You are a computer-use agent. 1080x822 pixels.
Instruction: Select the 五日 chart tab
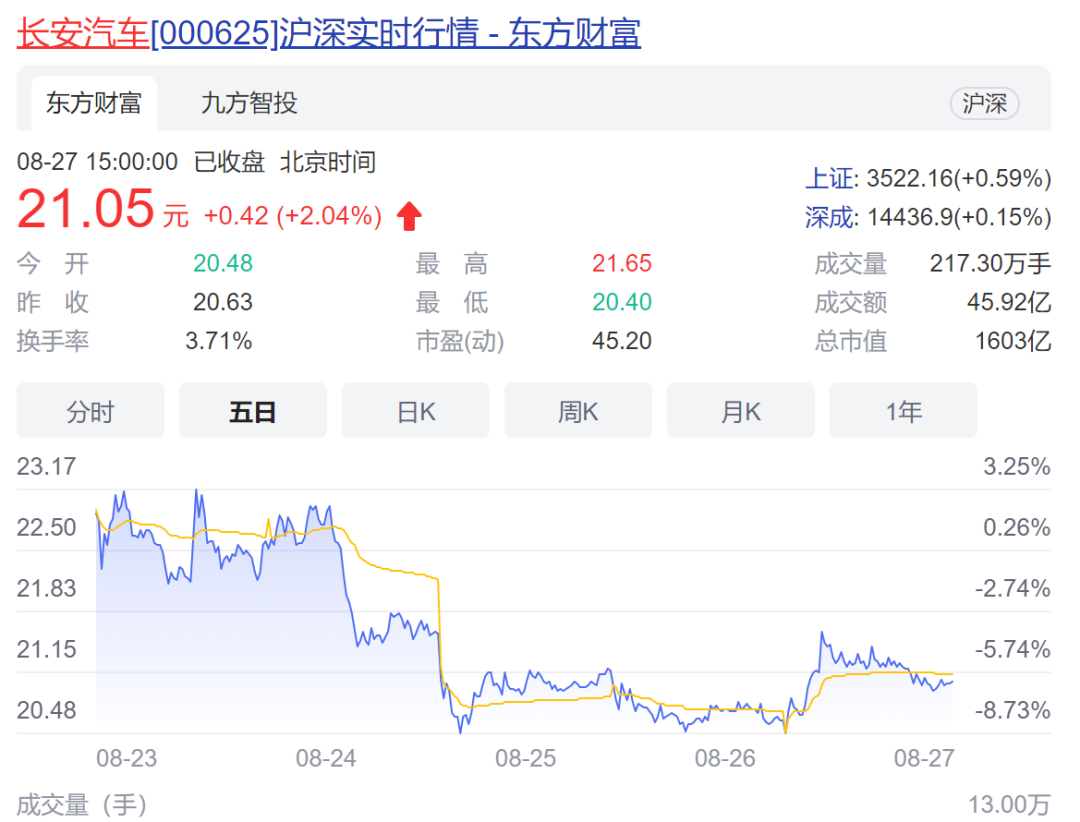click(x=253, y=411)
